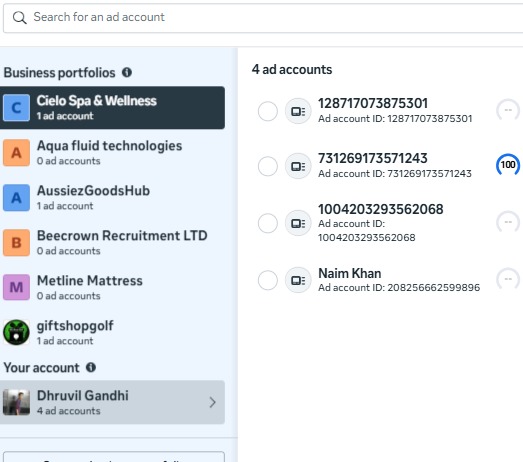Focus the Search for an ad account field
The height and width of the screenshot is (462, 523).
(263, 18)
